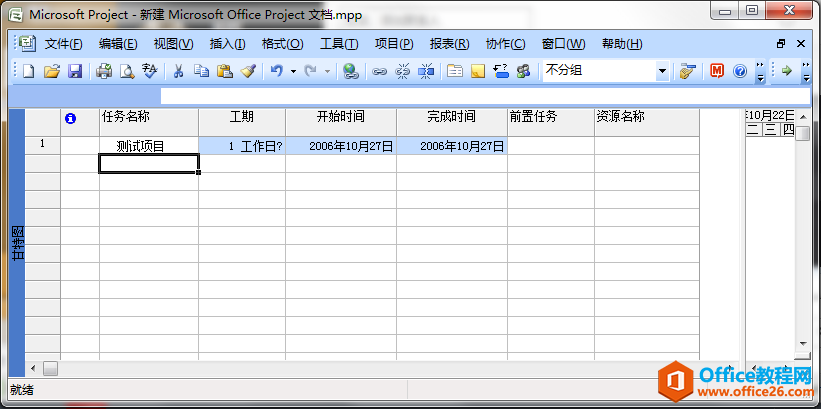Open the 格式(O) menu

click(282, 44)
